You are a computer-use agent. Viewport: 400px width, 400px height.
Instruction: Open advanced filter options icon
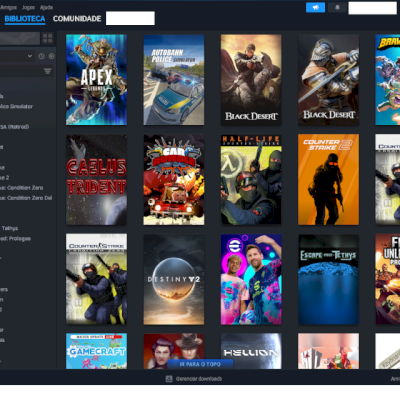click(47, 71)
